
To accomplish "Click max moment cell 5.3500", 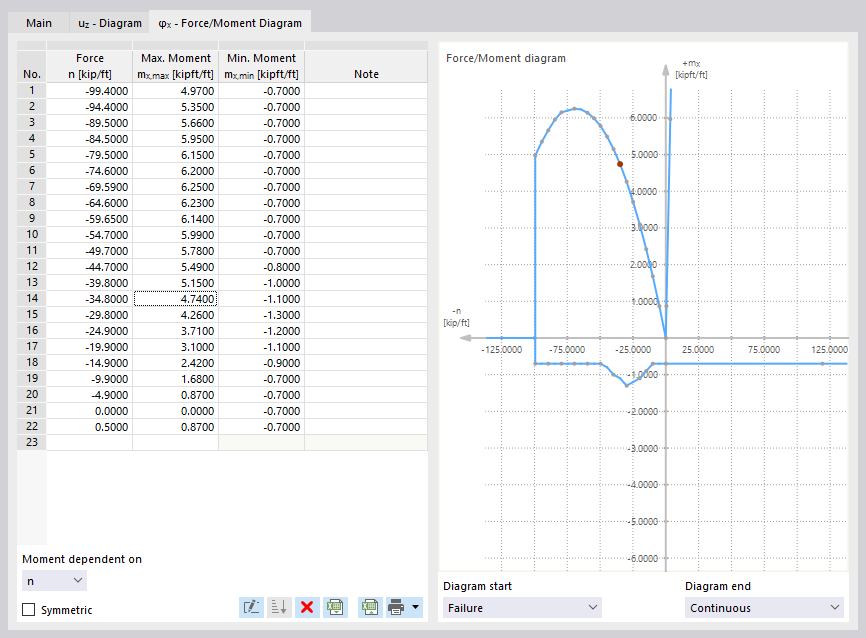I will pyautogui.click(x=176, y=107).
